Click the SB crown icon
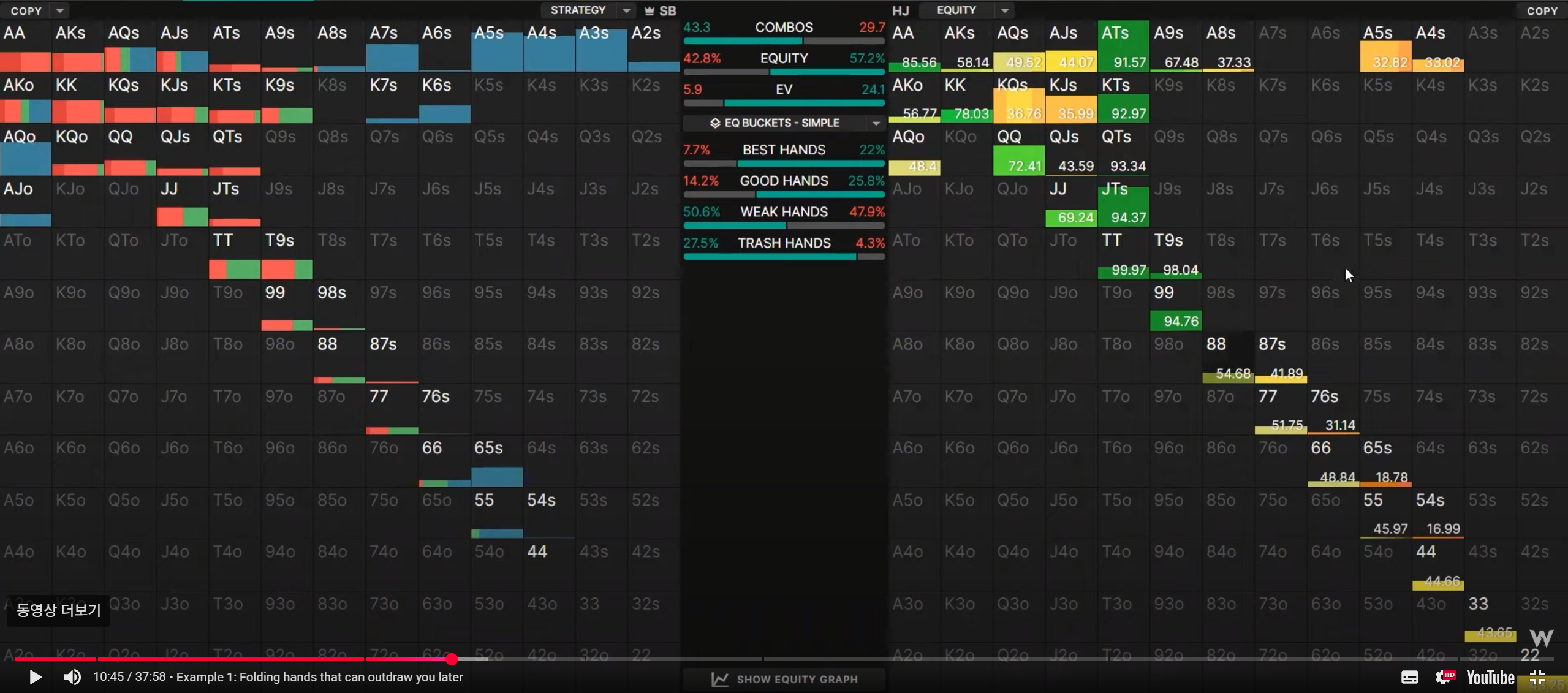The width and height of the screenshot is (1568, 693). [650, 10]
